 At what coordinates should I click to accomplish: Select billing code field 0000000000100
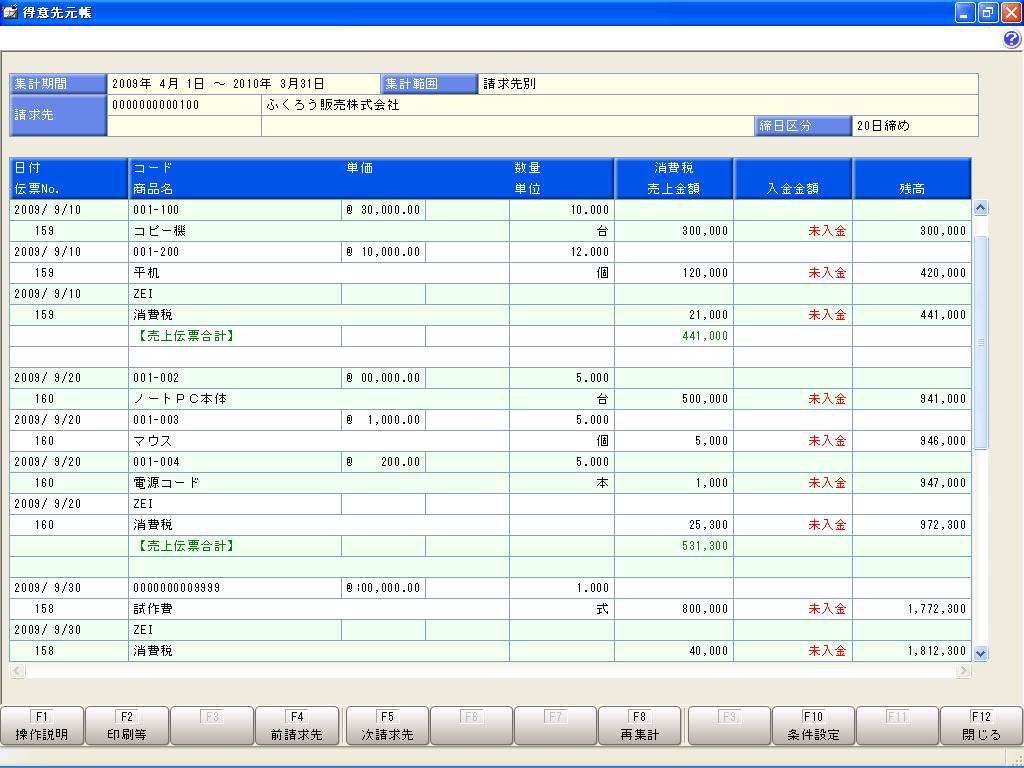tap(184, 104)
